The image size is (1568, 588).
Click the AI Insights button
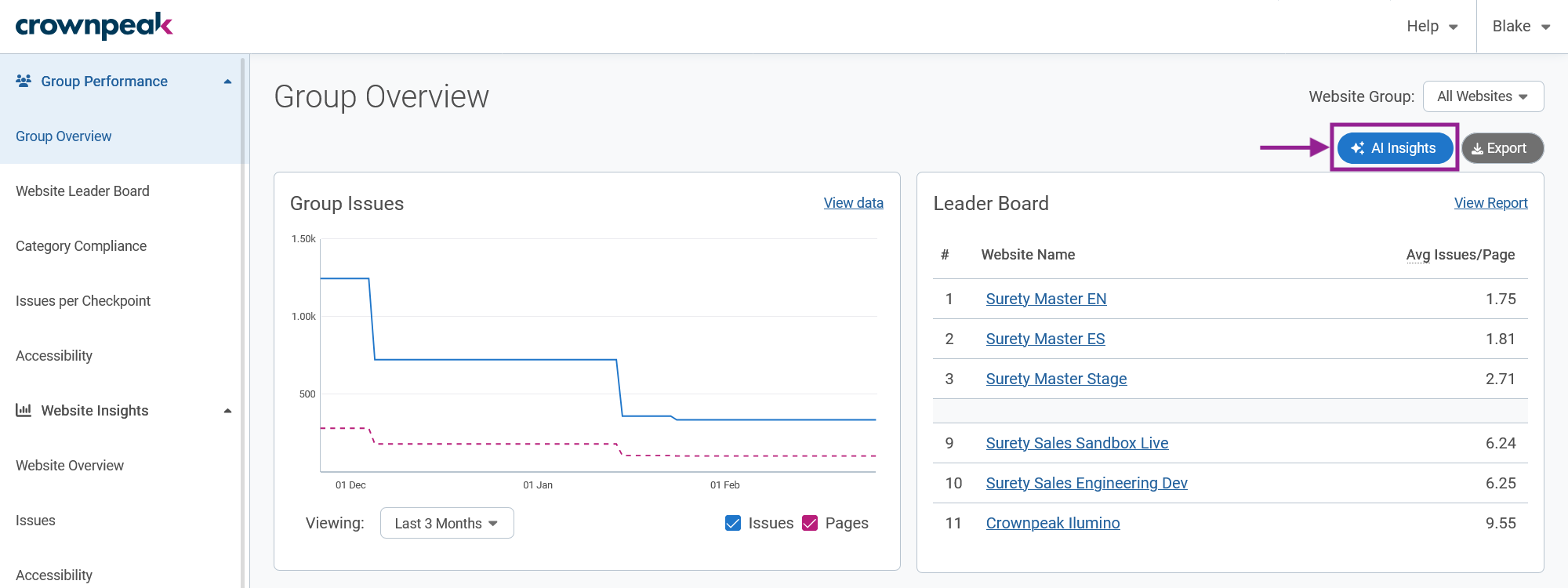click(1395, 148)
